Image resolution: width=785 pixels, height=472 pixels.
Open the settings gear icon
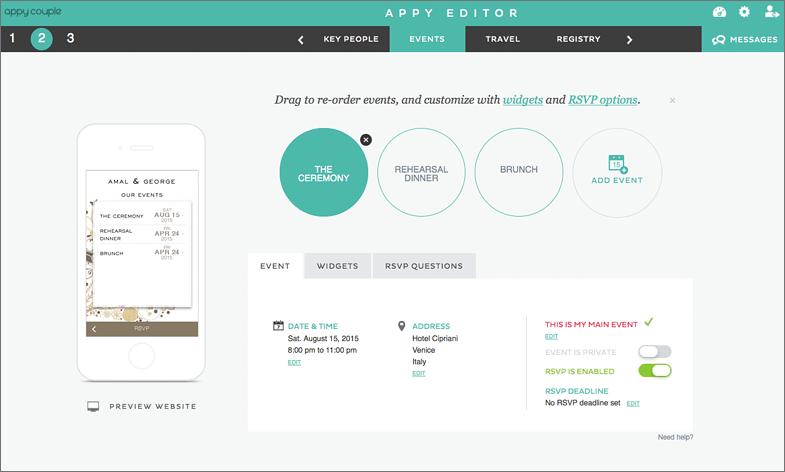pyautogui.click(x=744, y=12)
